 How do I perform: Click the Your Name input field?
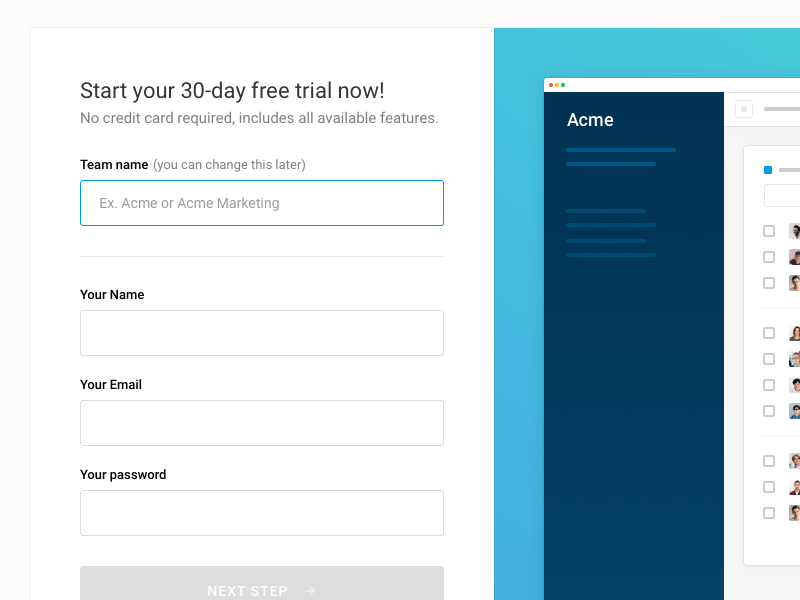click(262, 333)
